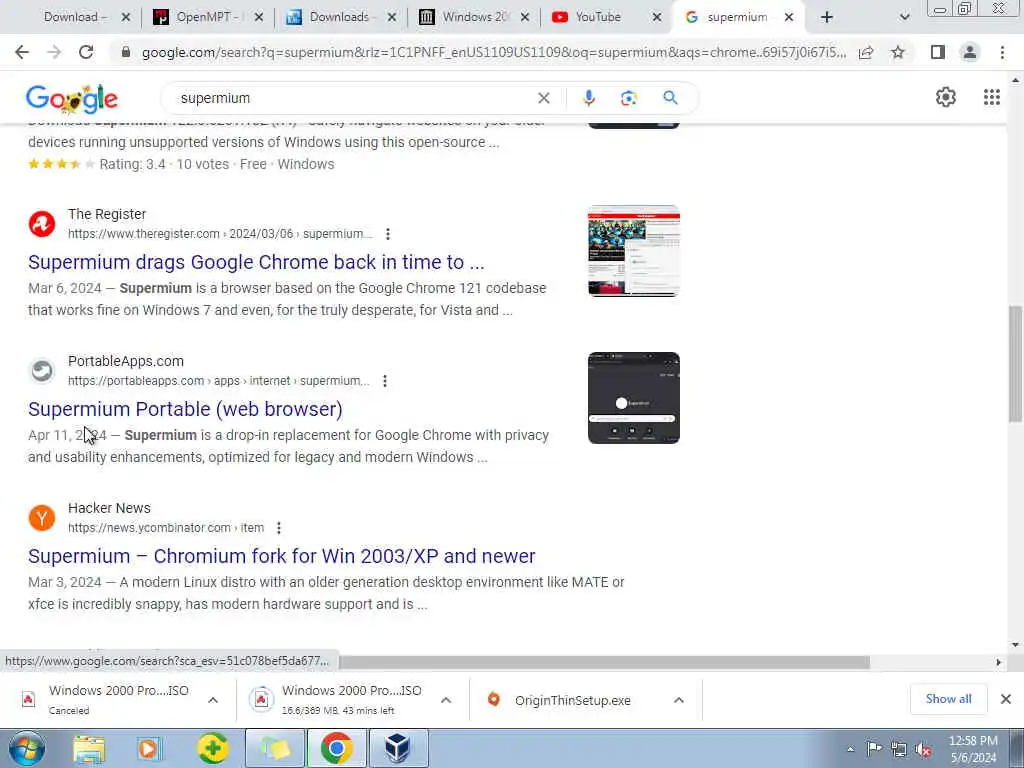The image size is (1024, 768).
Task: Open the volume tray icon
Action: coord(923,750)
